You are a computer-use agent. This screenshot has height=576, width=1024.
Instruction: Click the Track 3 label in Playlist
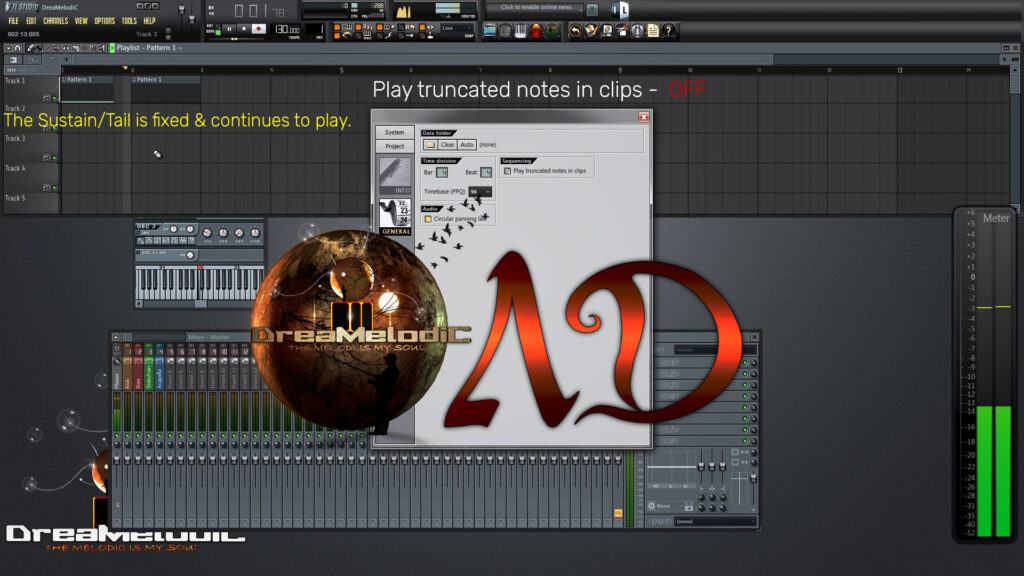15,138
